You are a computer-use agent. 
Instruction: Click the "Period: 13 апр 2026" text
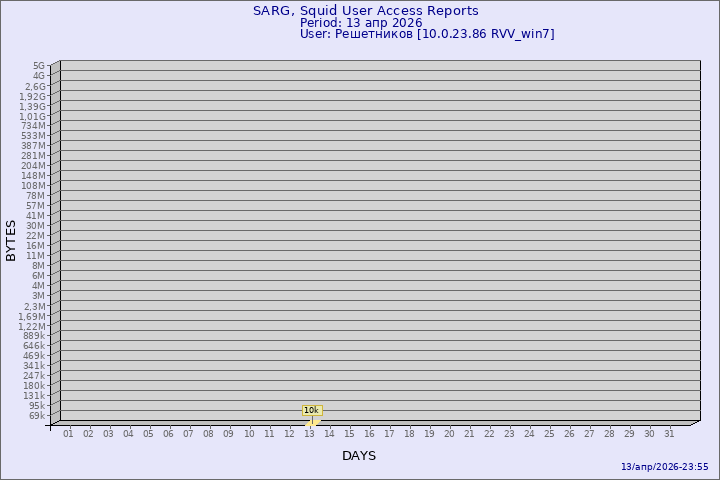click(361, 22)
